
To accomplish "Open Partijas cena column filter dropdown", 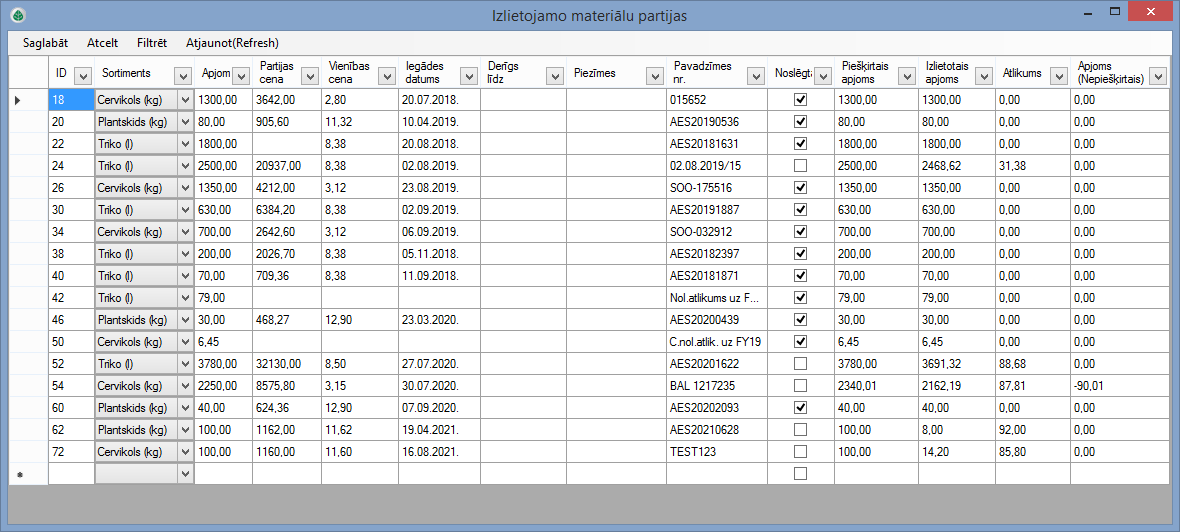I will tap(309, 74).
